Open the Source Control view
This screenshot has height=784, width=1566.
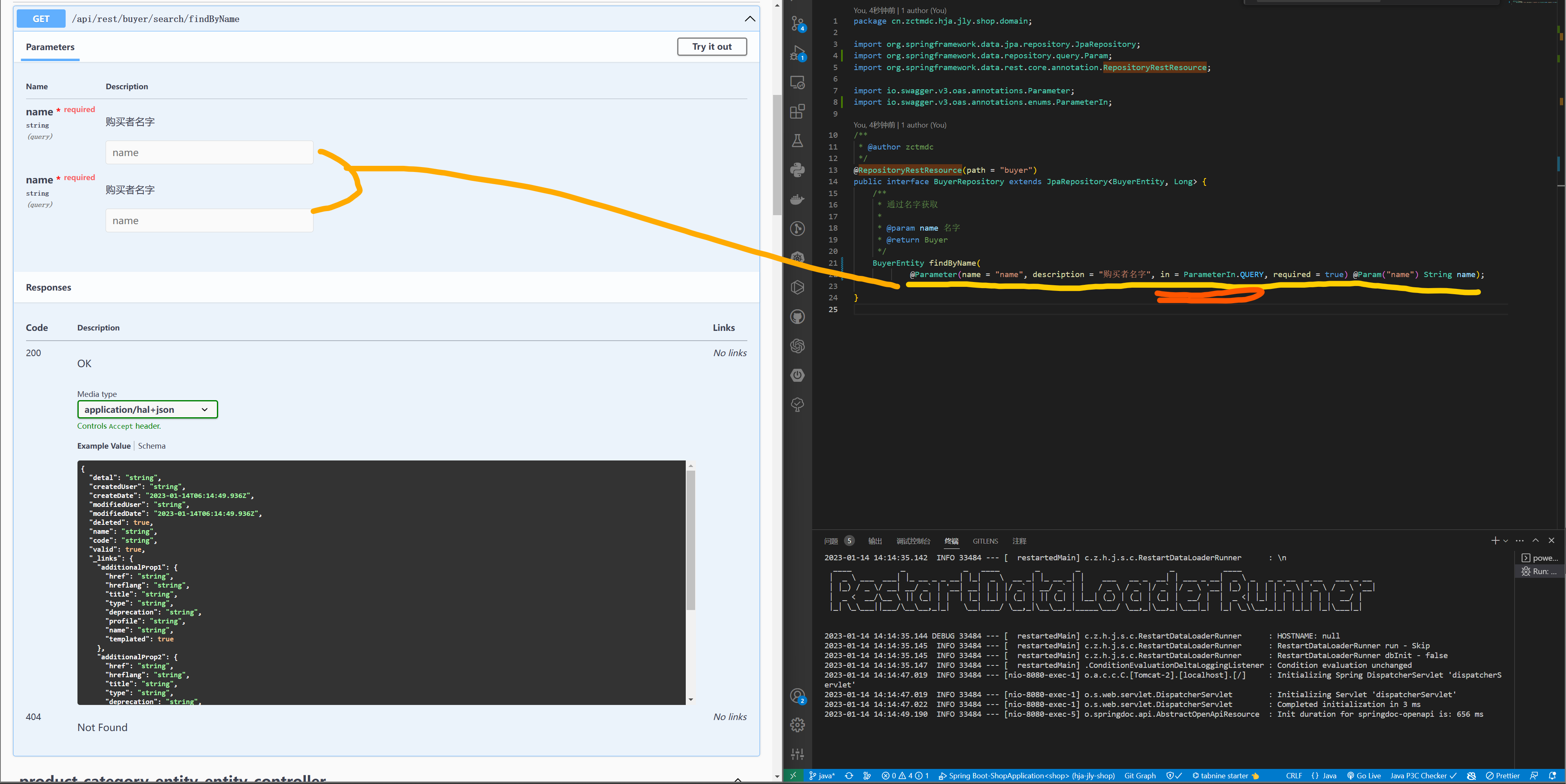(x=797, y=23)
